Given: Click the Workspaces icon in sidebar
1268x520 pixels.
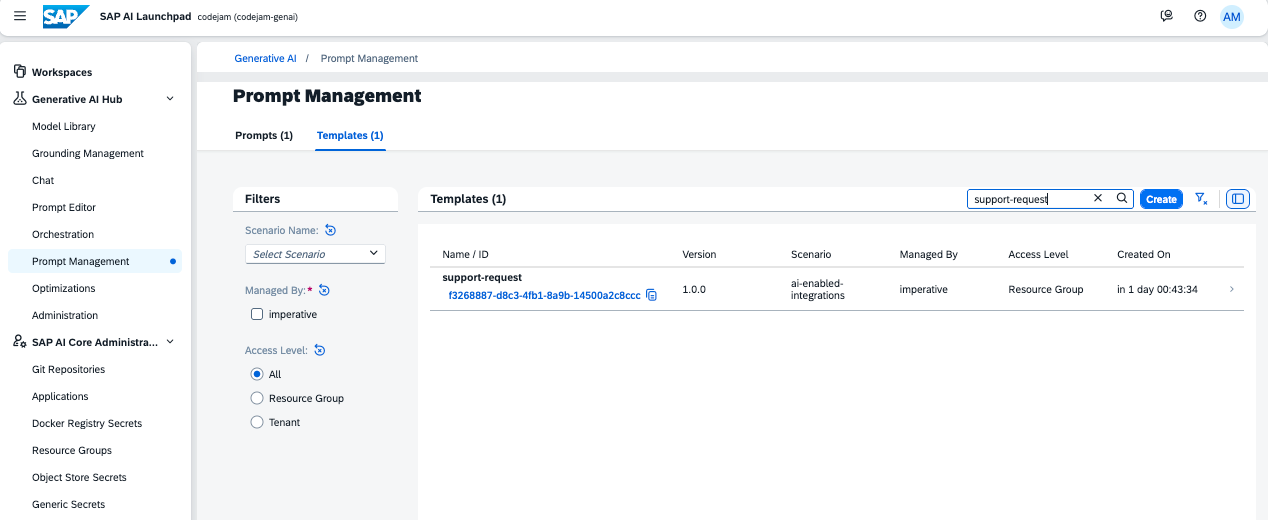Looking at the screenshot, I should click(x=19, y=72).
